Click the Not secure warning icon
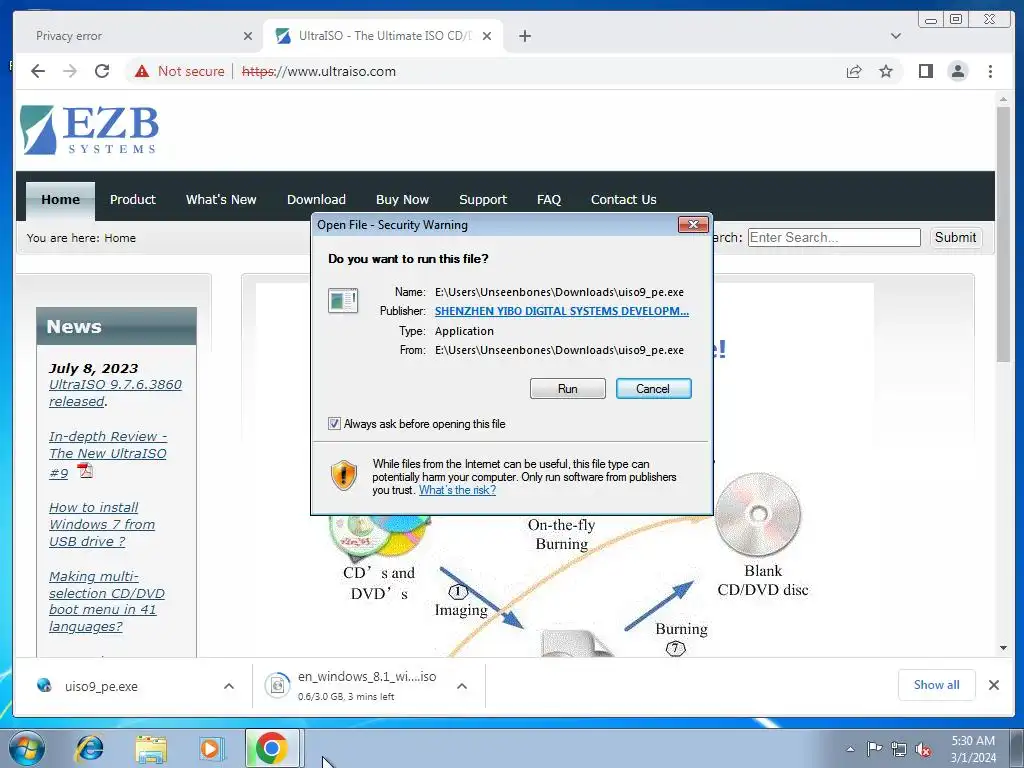This screenshot has height=768, width=1024. [x=142, y=71]
